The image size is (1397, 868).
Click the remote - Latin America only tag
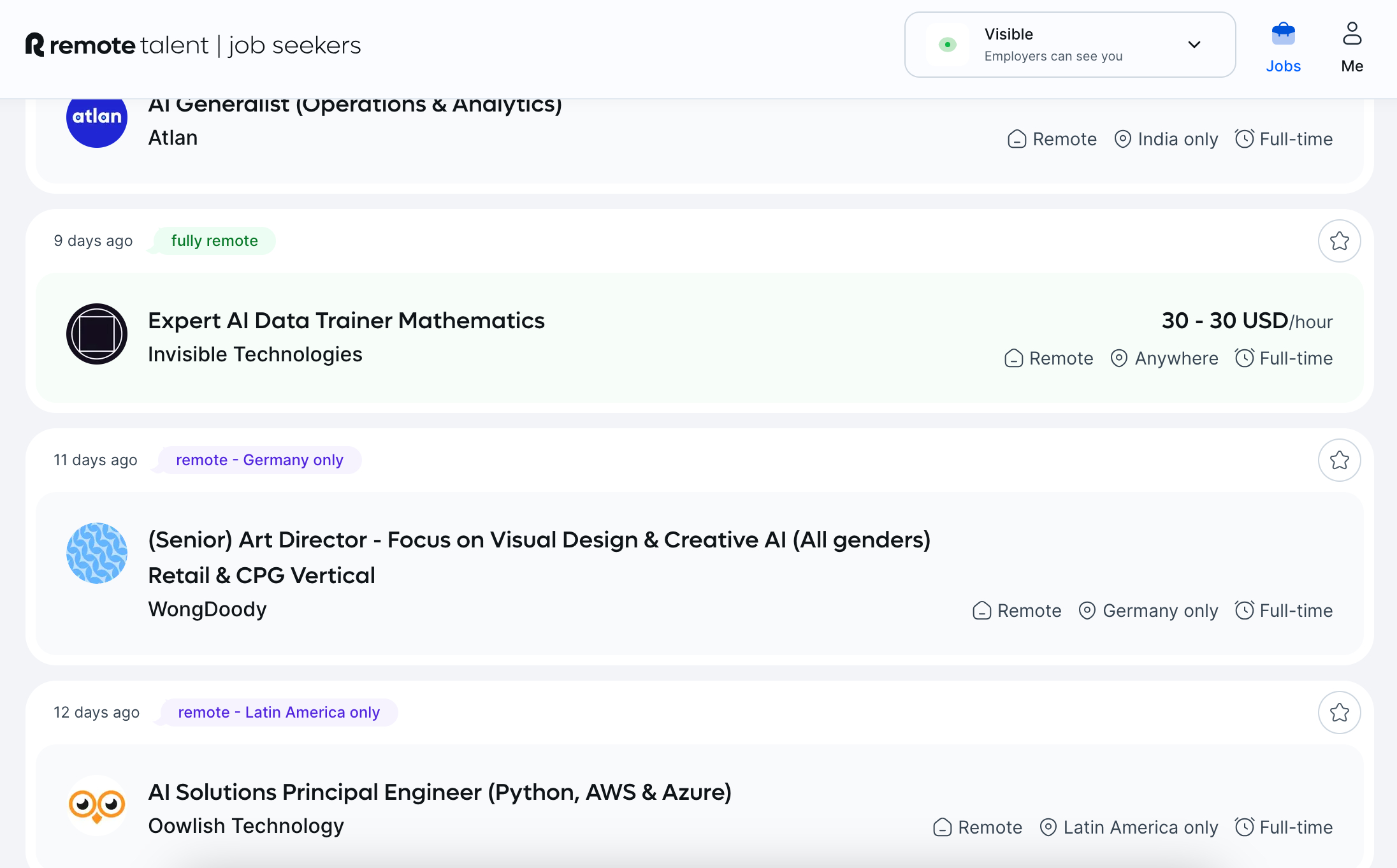(279, 712)
